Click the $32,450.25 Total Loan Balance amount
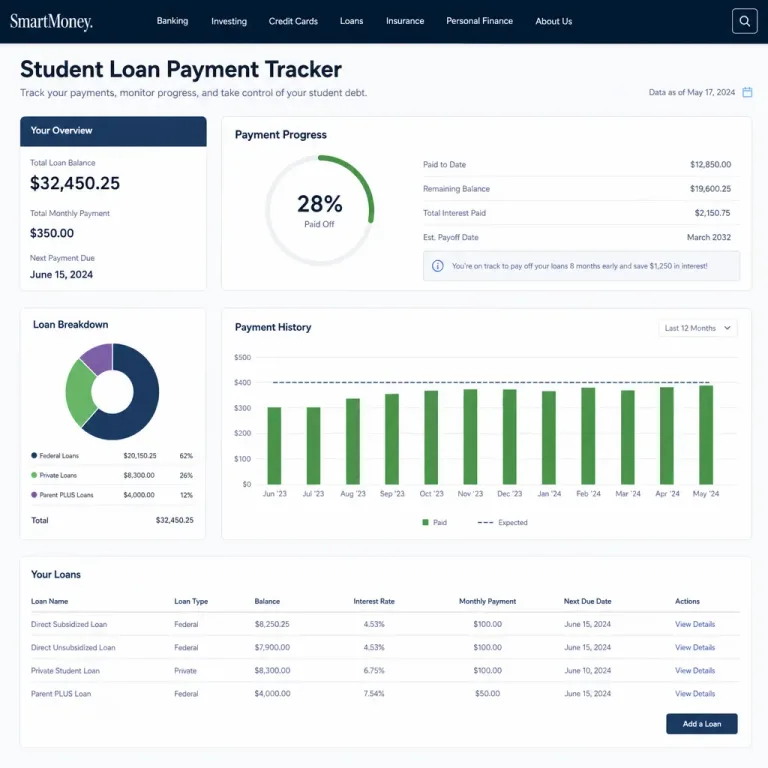The width and height of the screenshot is (768, 768). 75,183
